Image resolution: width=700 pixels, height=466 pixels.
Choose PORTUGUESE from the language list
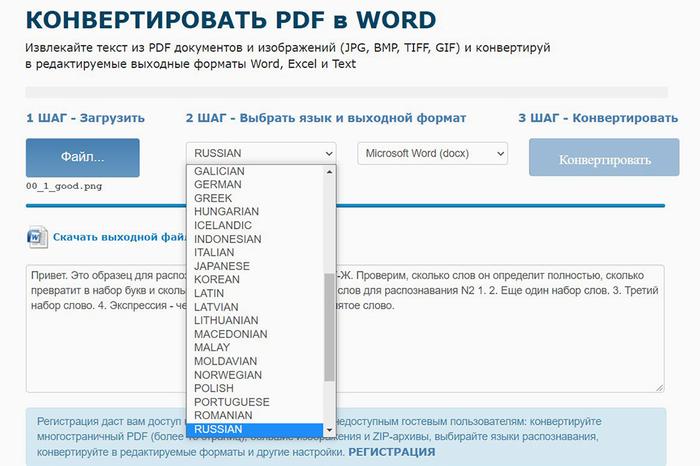tap(232, 402)
